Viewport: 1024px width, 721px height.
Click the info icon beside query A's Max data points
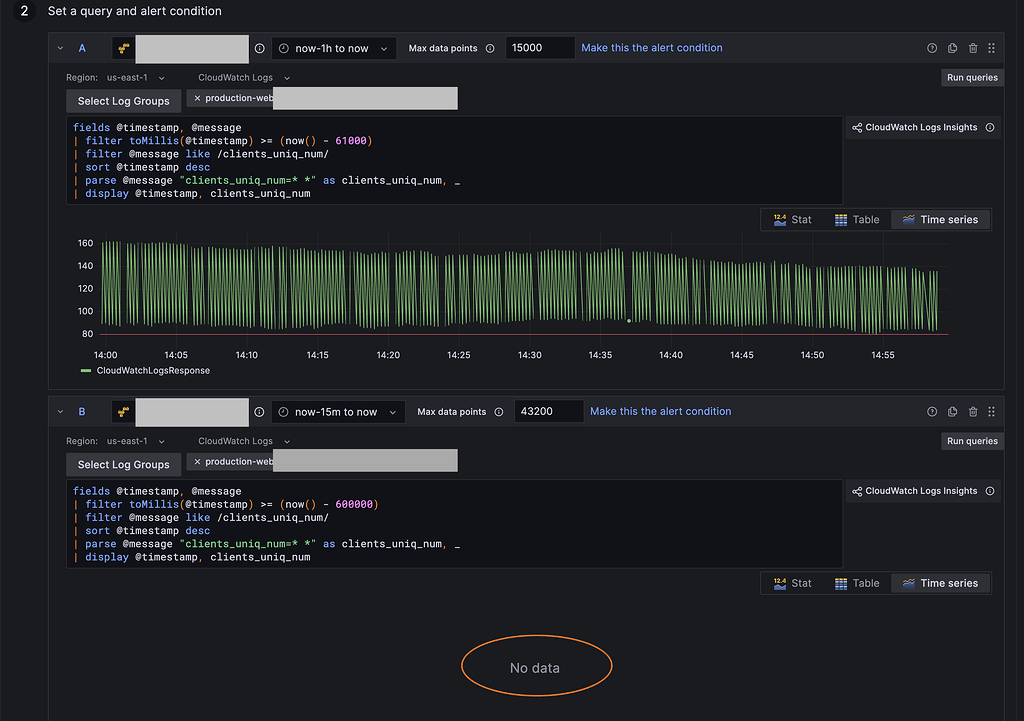coord(490,48)
